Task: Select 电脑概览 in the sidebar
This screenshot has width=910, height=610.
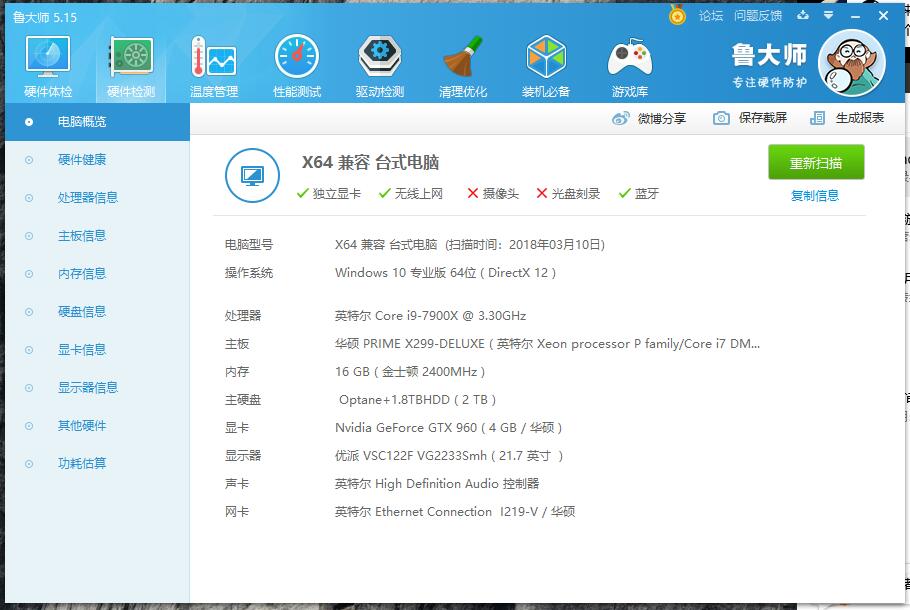Action: [97, 122]
